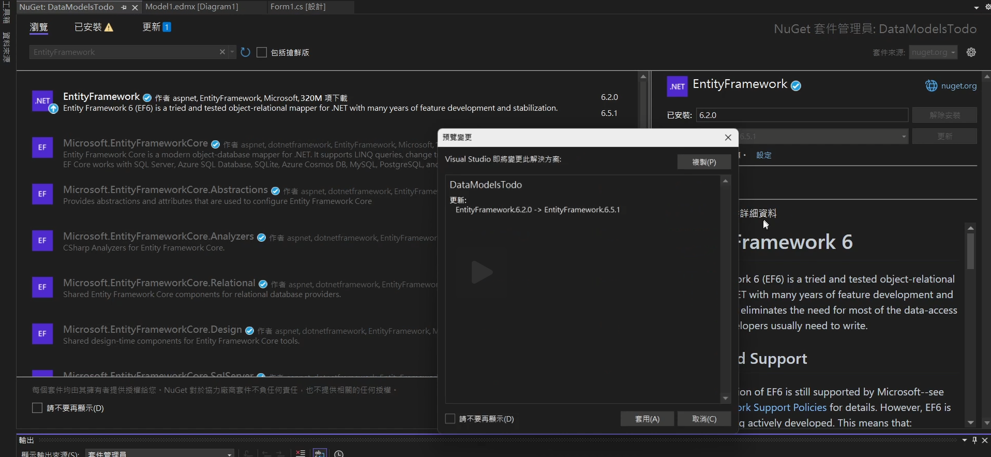This screenshot has height=457, width=991.
Task: Click the EF icon of Microsoft.EntityFrameworkCore package
Action: [x=42, y=147]
